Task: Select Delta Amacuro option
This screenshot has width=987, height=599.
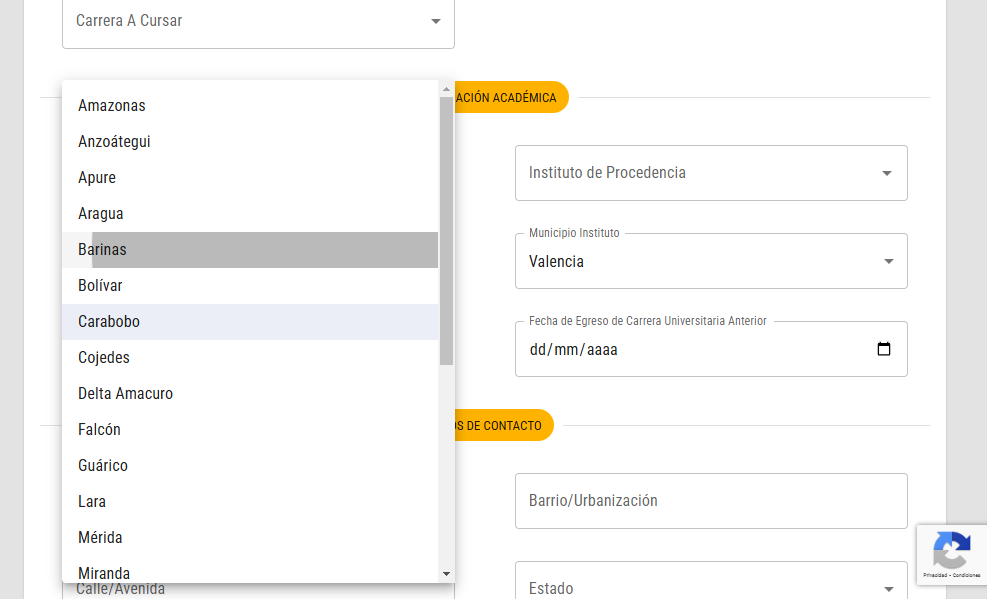Action: pyautogui.click(x=250, y=393)
